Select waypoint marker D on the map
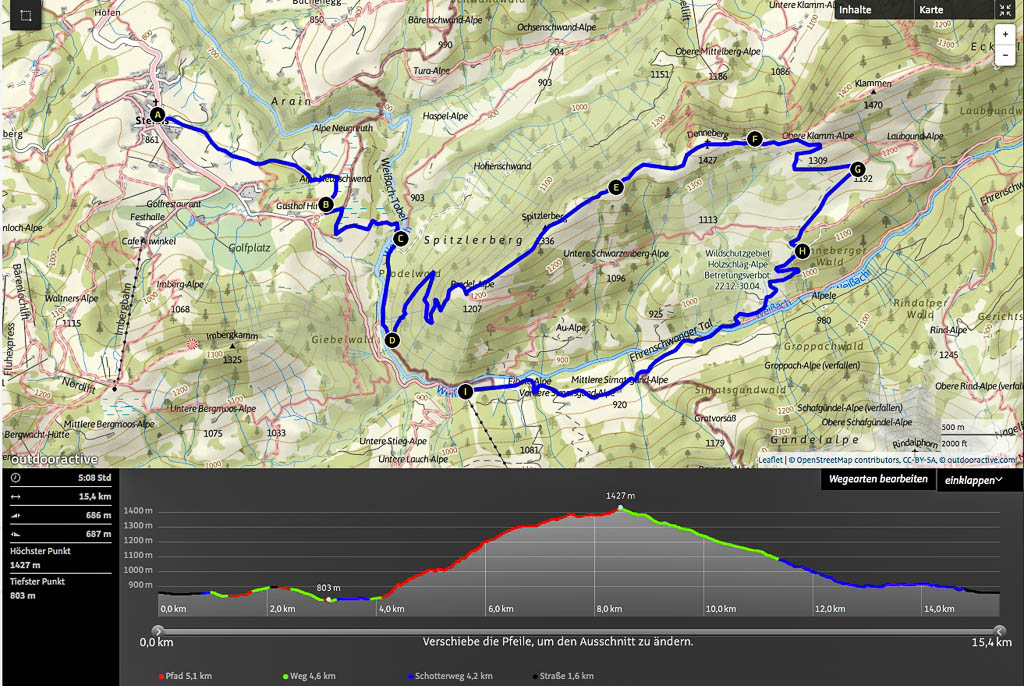The height and width of the screenshot is (686, 1024). pos(392,340)
